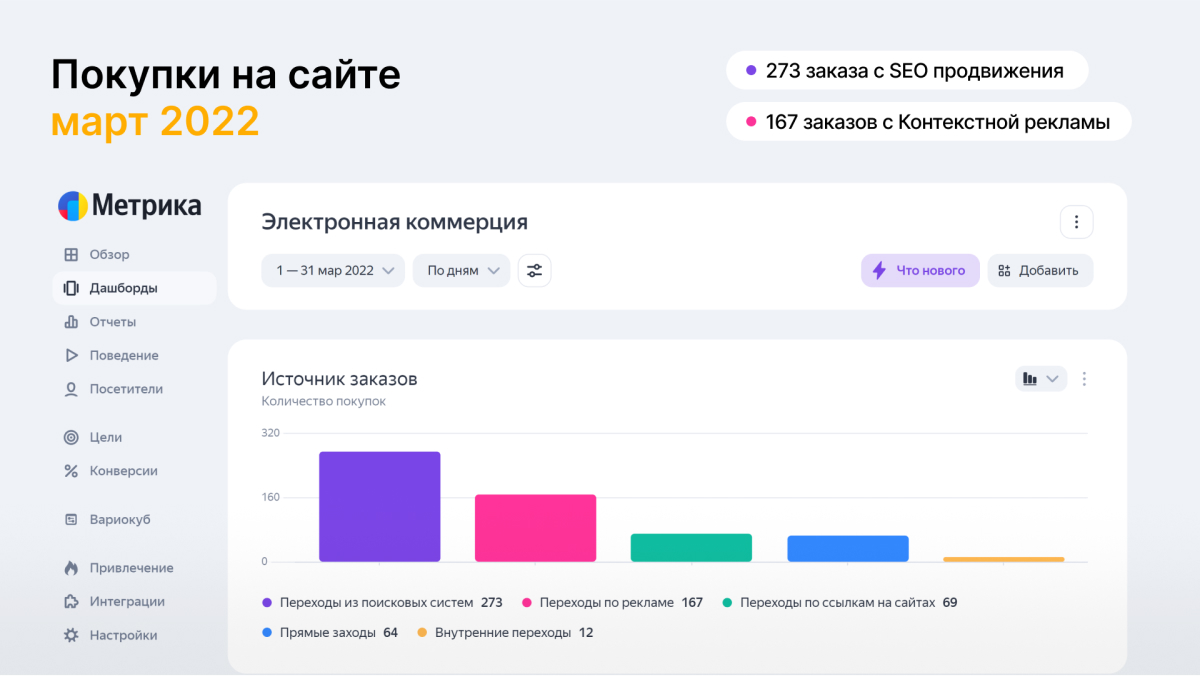This screenshot has width=1200, height=676.
Task: Toggle Переходы по ссылкам на сайтах legend item
Action: click(840, 603)
